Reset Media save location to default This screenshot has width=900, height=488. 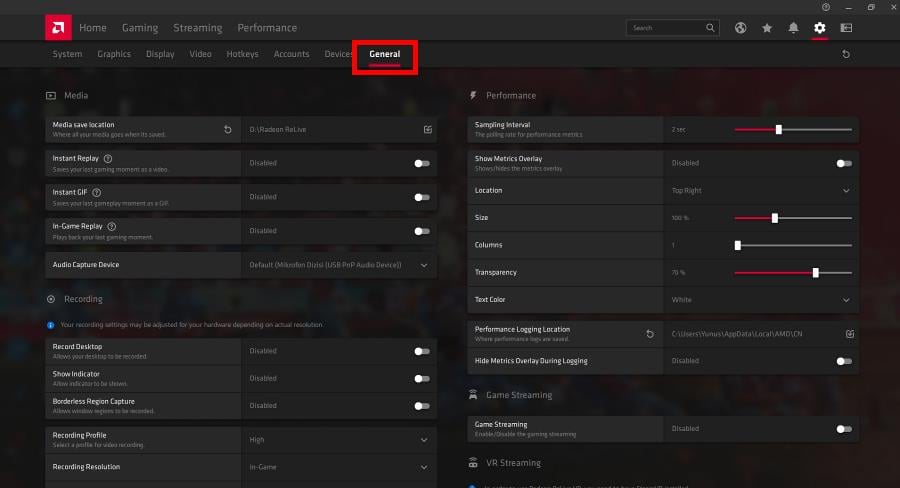click(228, 129)
